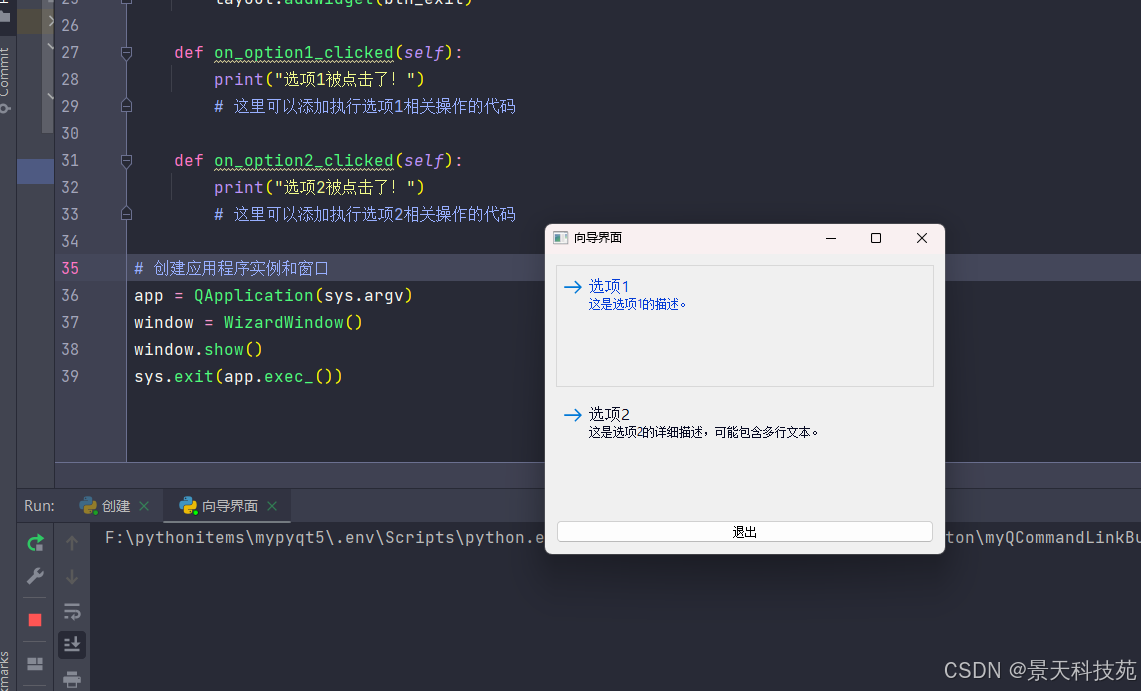Close the 向导界面 window
Image resolution: width=1141 pixels, height=691 pixels.
tap(922, 238)
